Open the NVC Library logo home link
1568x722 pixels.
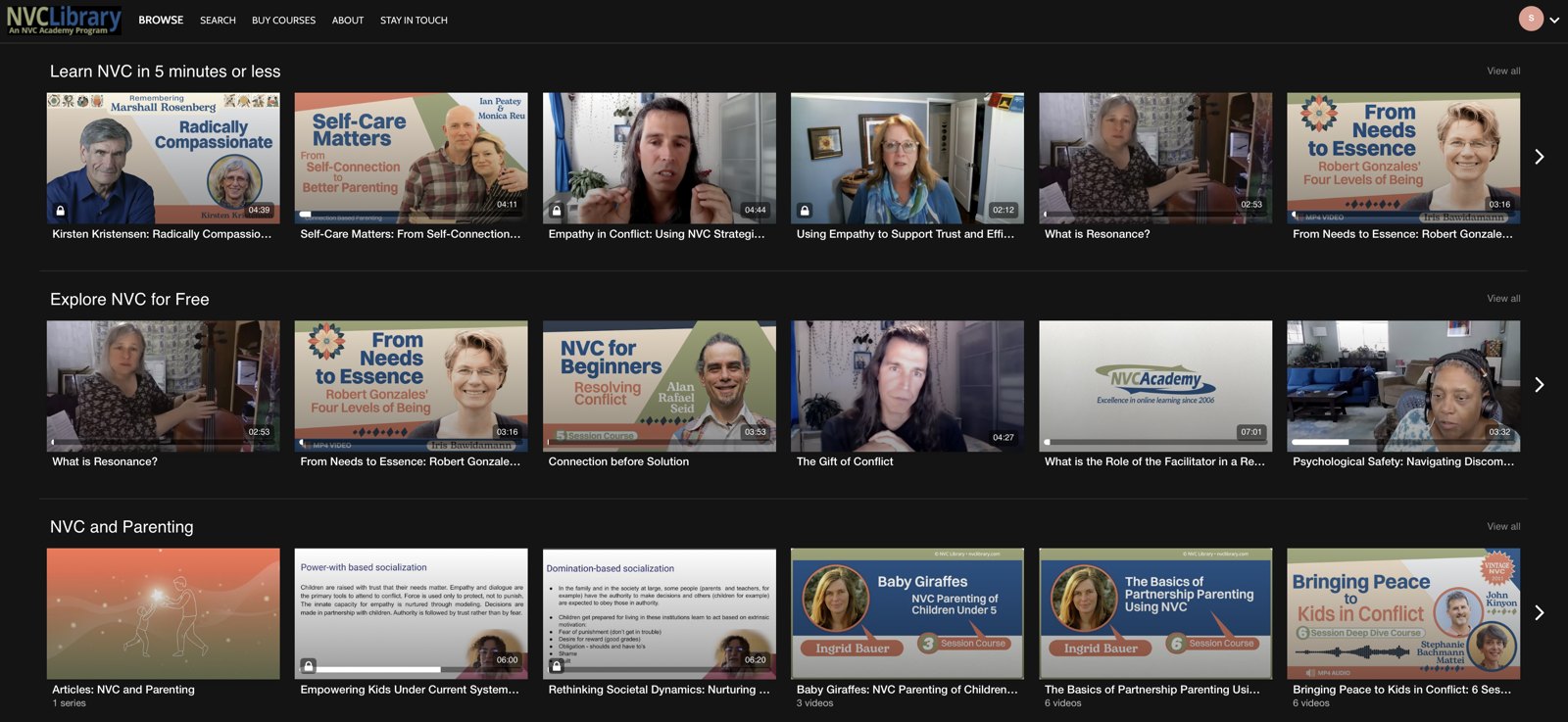[x=64, y=20]
